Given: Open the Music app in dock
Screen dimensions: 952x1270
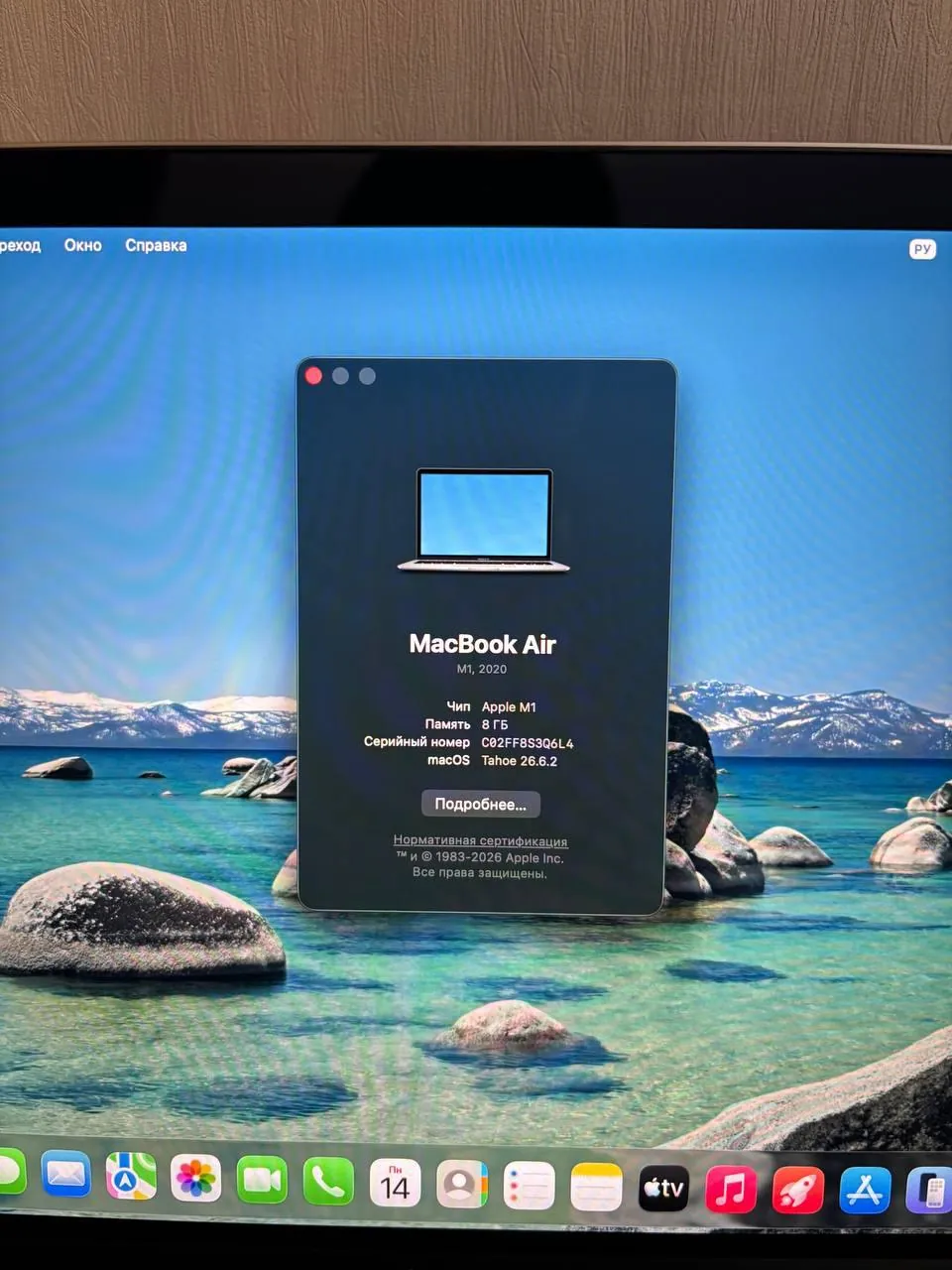Looking at the screenshot, I should [730, 1189].
